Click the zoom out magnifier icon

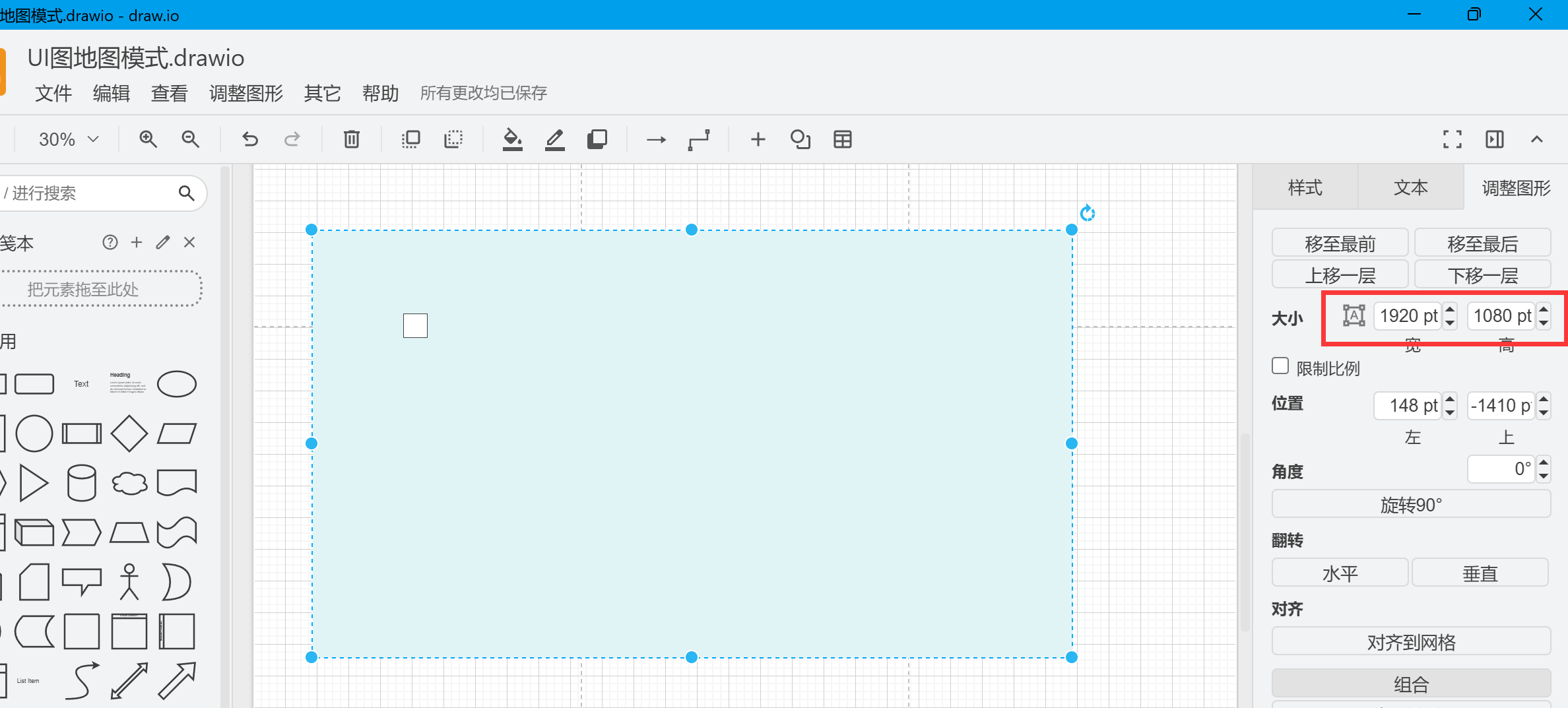190,139
